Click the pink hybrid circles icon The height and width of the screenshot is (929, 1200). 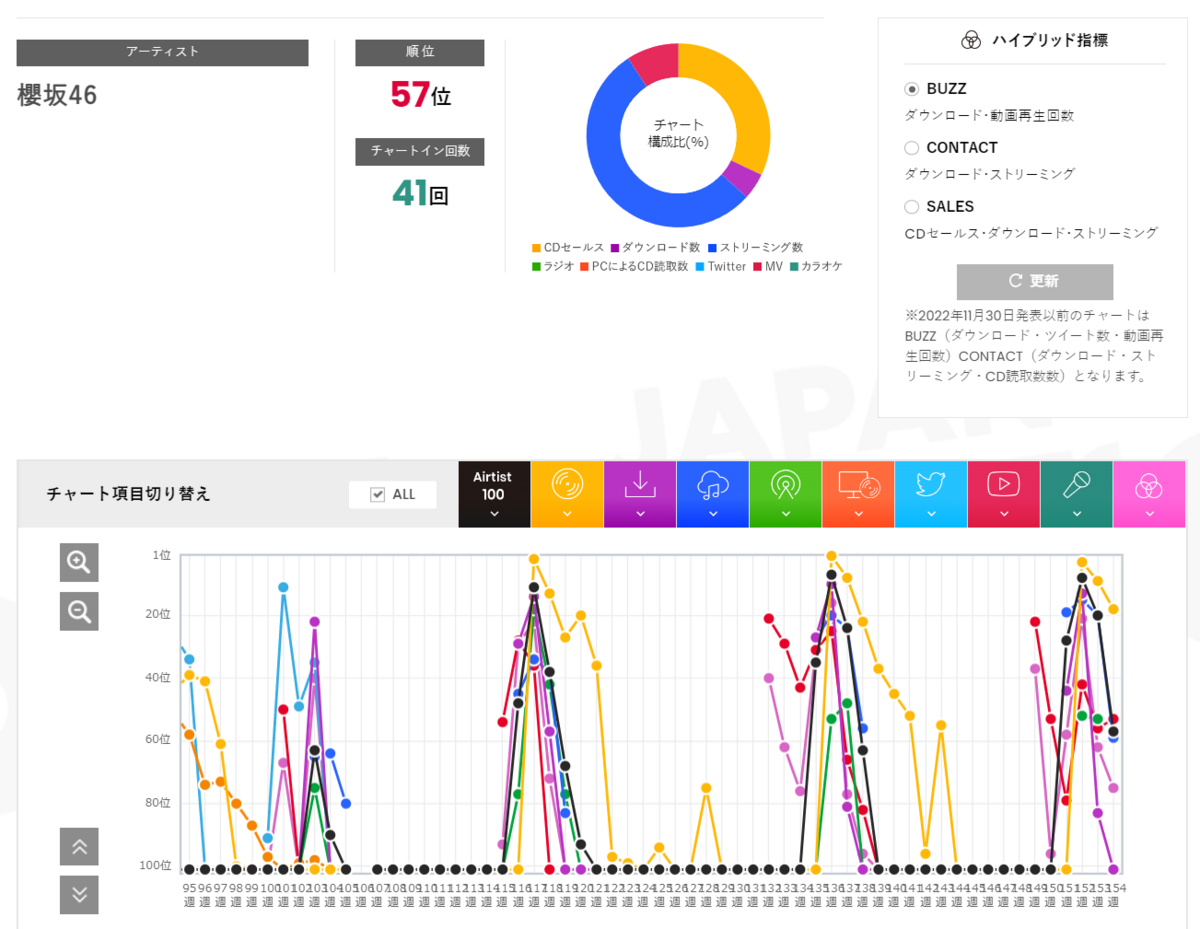click(x=1150, y=486)
